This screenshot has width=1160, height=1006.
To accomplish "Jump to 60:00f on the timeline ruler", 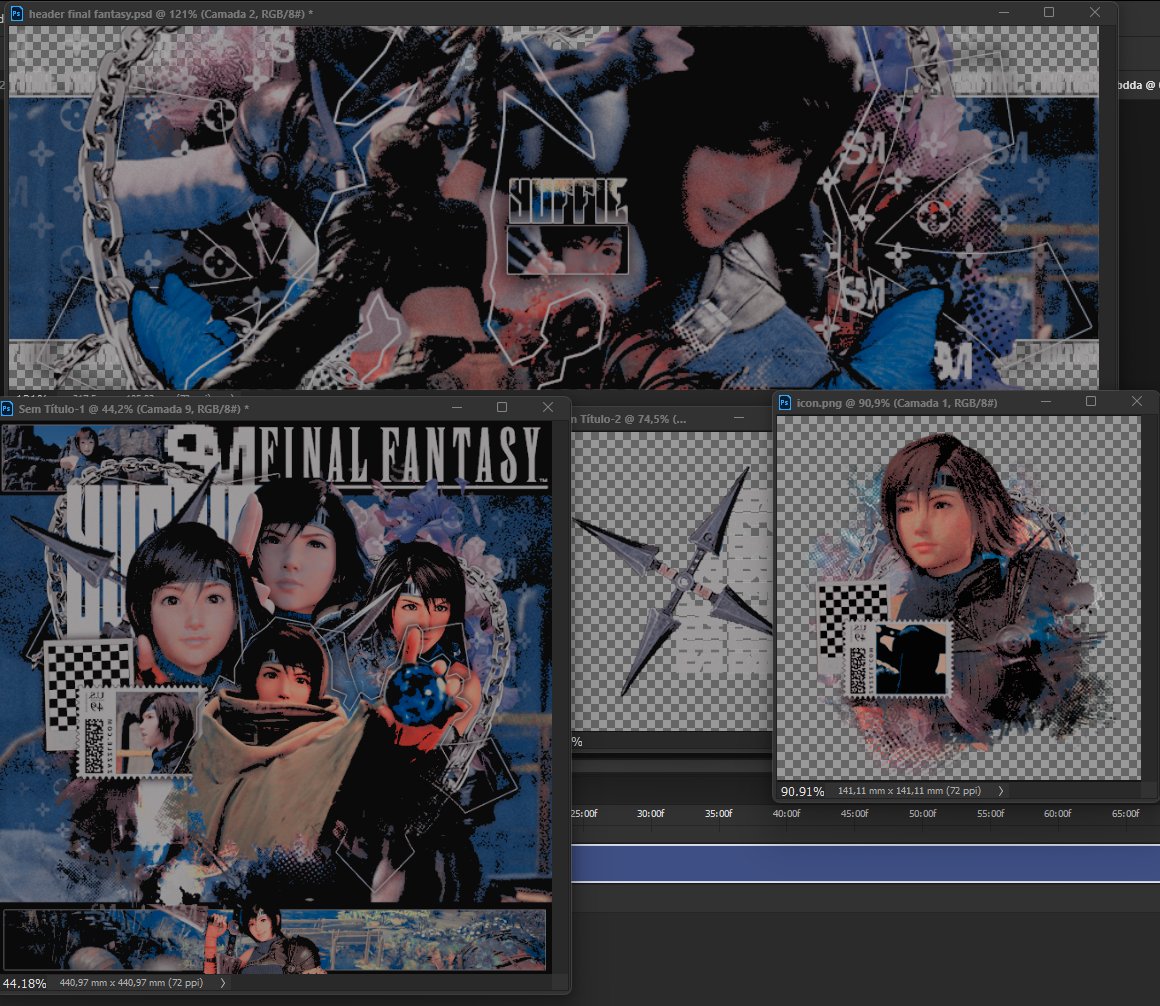I will pyautogui.click(x=1058, y=814).
